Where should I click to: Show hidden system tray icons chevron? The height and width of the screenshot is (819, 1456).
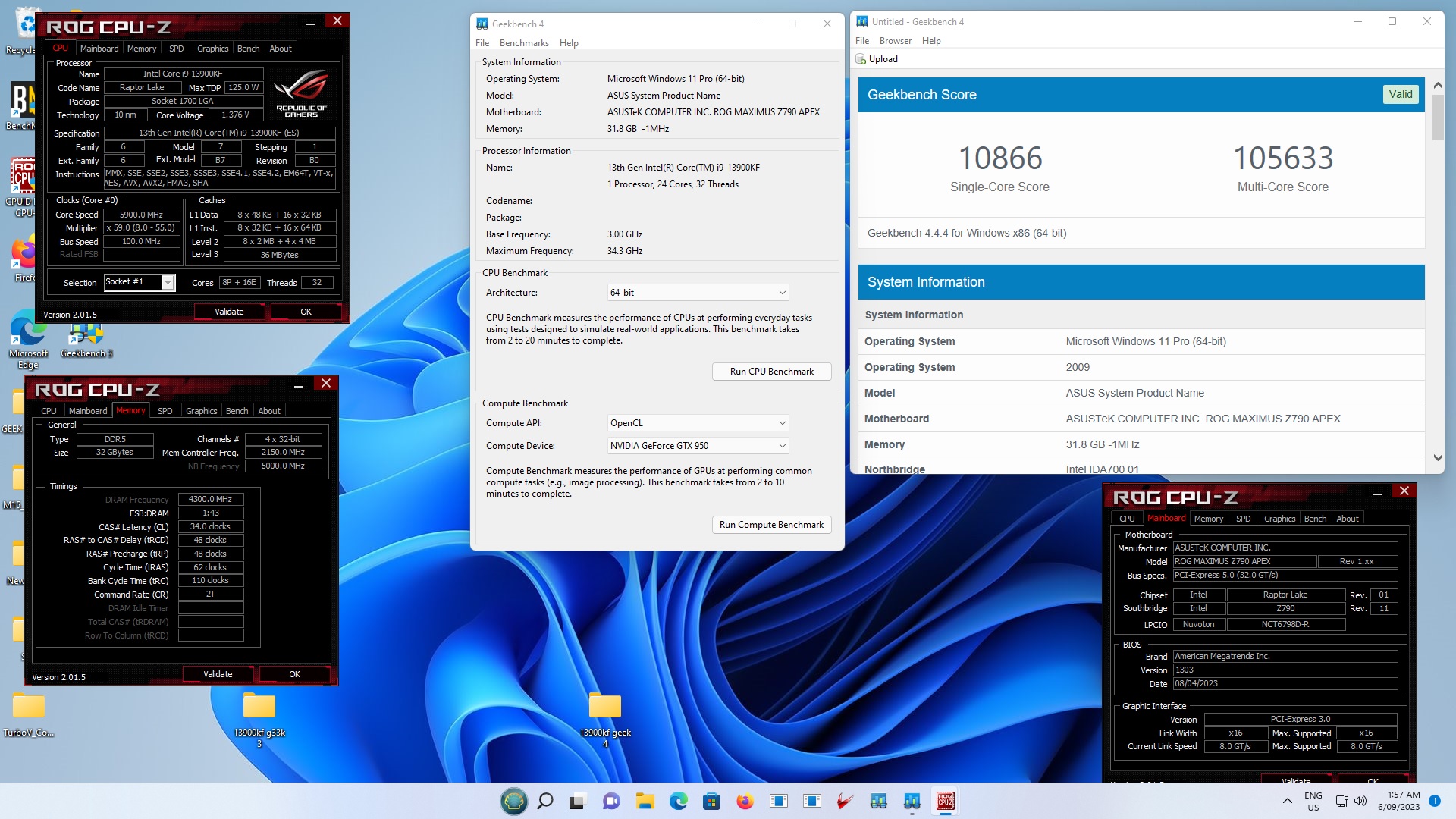point(1287,801)
